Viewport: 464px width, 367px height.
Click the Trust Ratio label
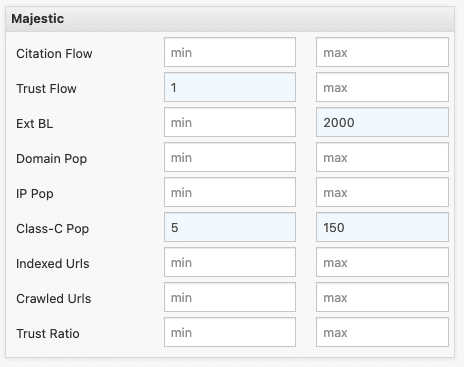click(x=48, y=333)
